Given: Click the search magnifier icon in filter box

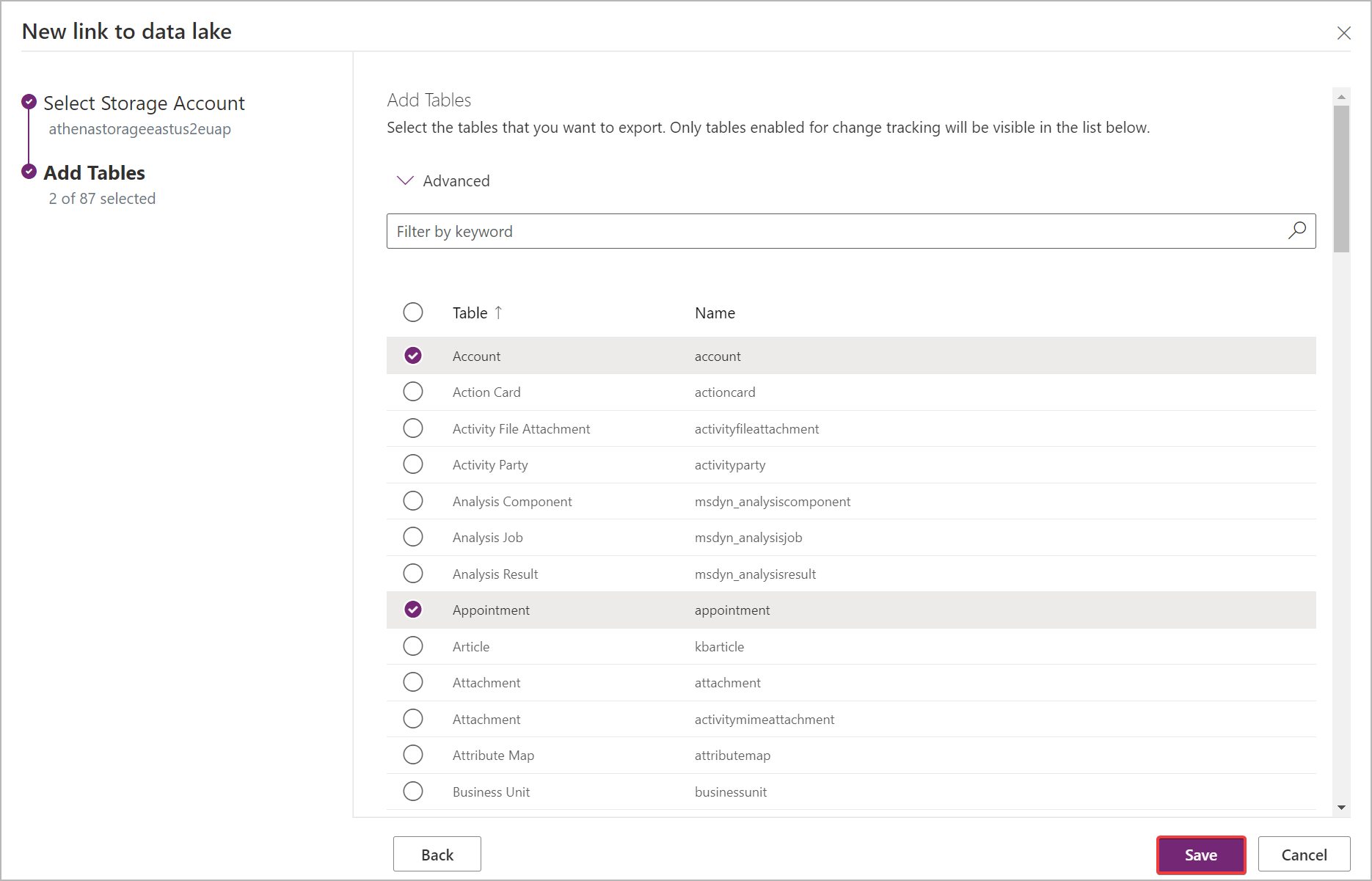Looking at the screenshot, I should coord(1296,230).
